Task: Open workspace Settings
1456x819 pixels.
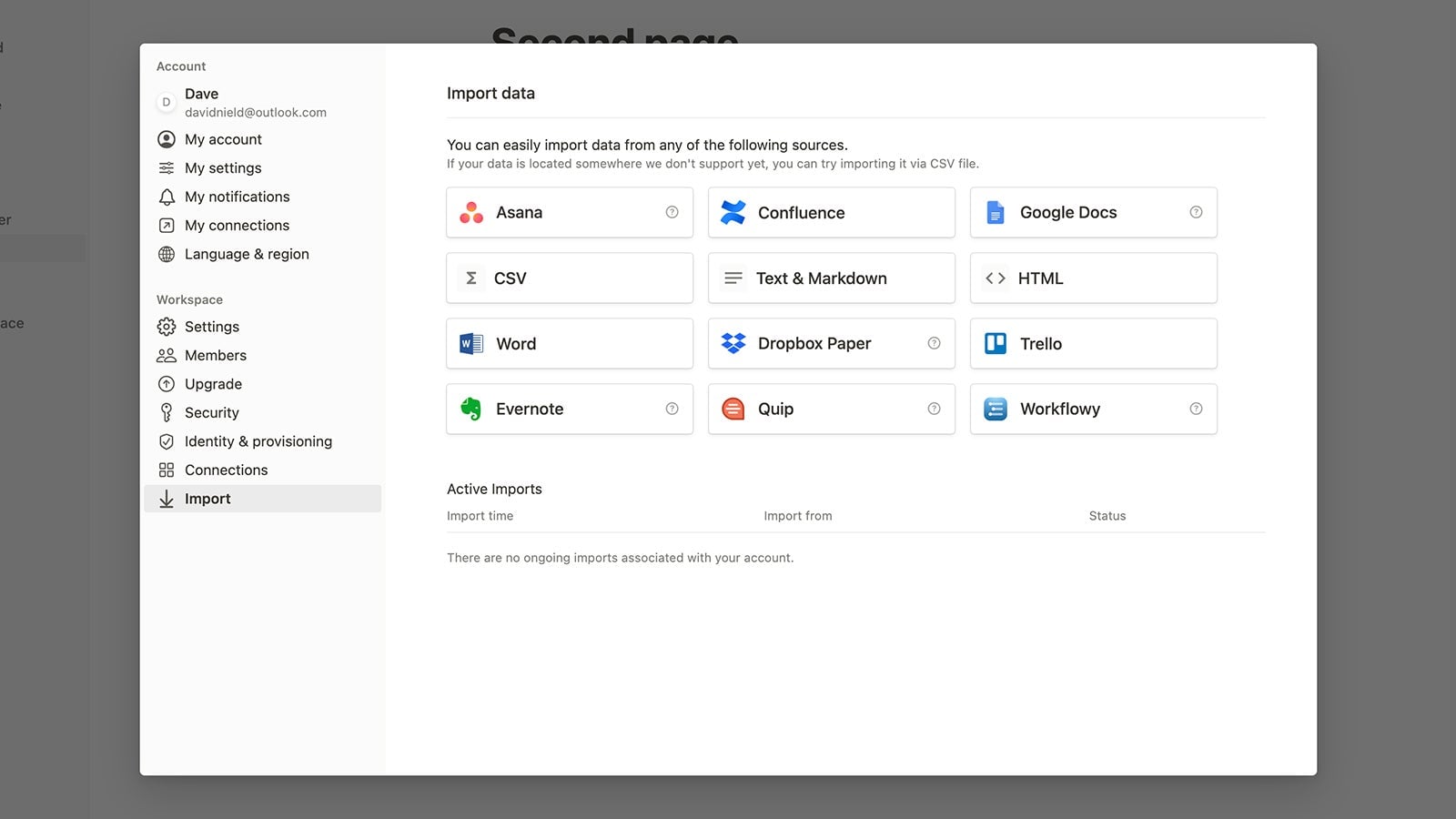Action: click(262, 327)
